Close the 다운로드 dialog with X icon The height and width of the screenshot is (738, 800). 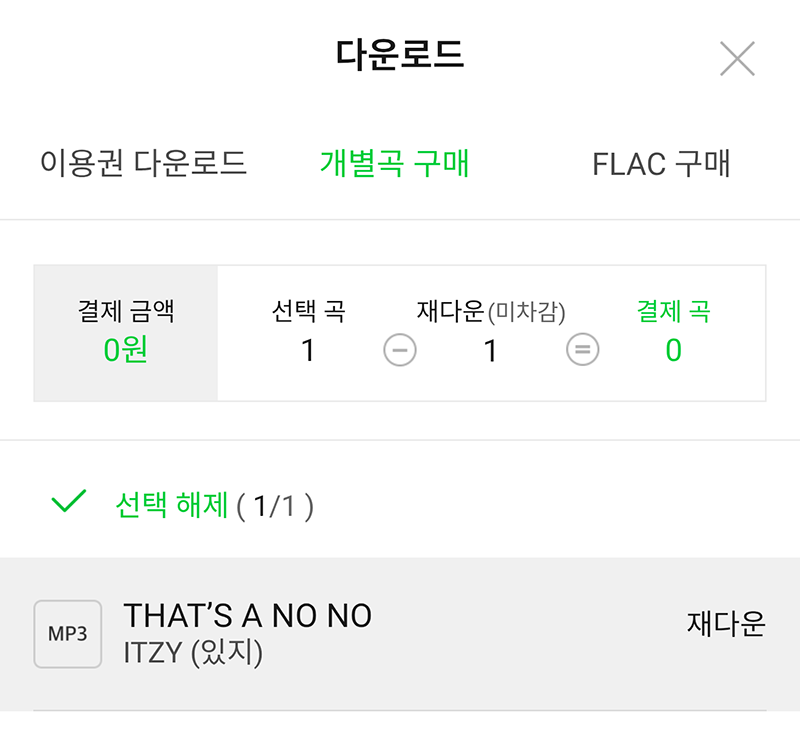coord(737,59)
